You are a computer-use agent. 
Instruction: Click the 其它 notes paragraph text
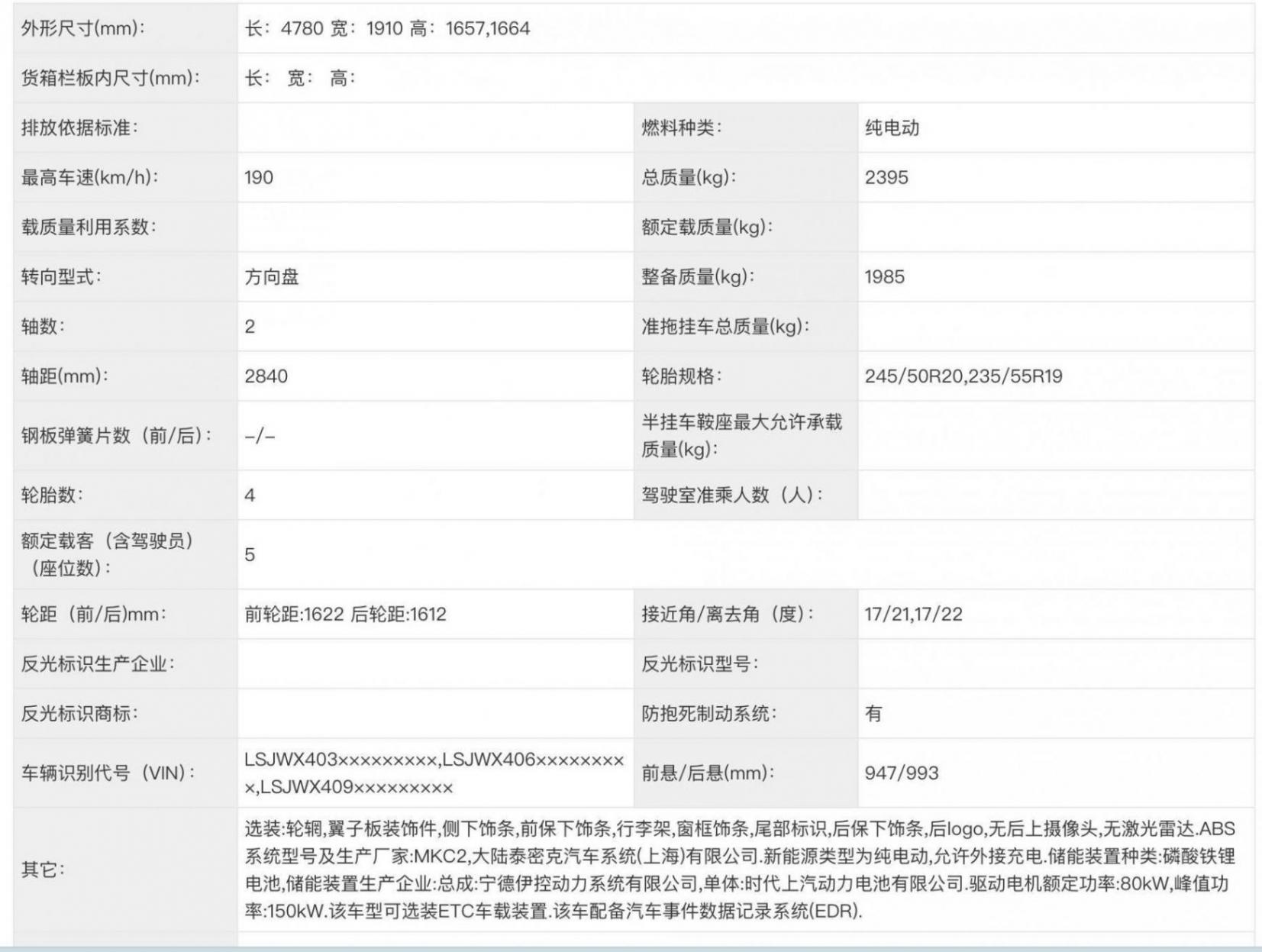(739, 870)
